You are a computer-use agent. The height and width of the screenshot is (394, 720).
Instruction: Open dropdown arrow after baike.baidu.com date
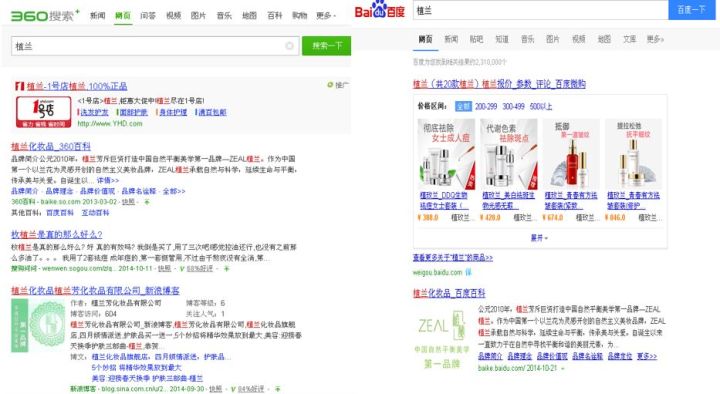(x=562, y=368)
